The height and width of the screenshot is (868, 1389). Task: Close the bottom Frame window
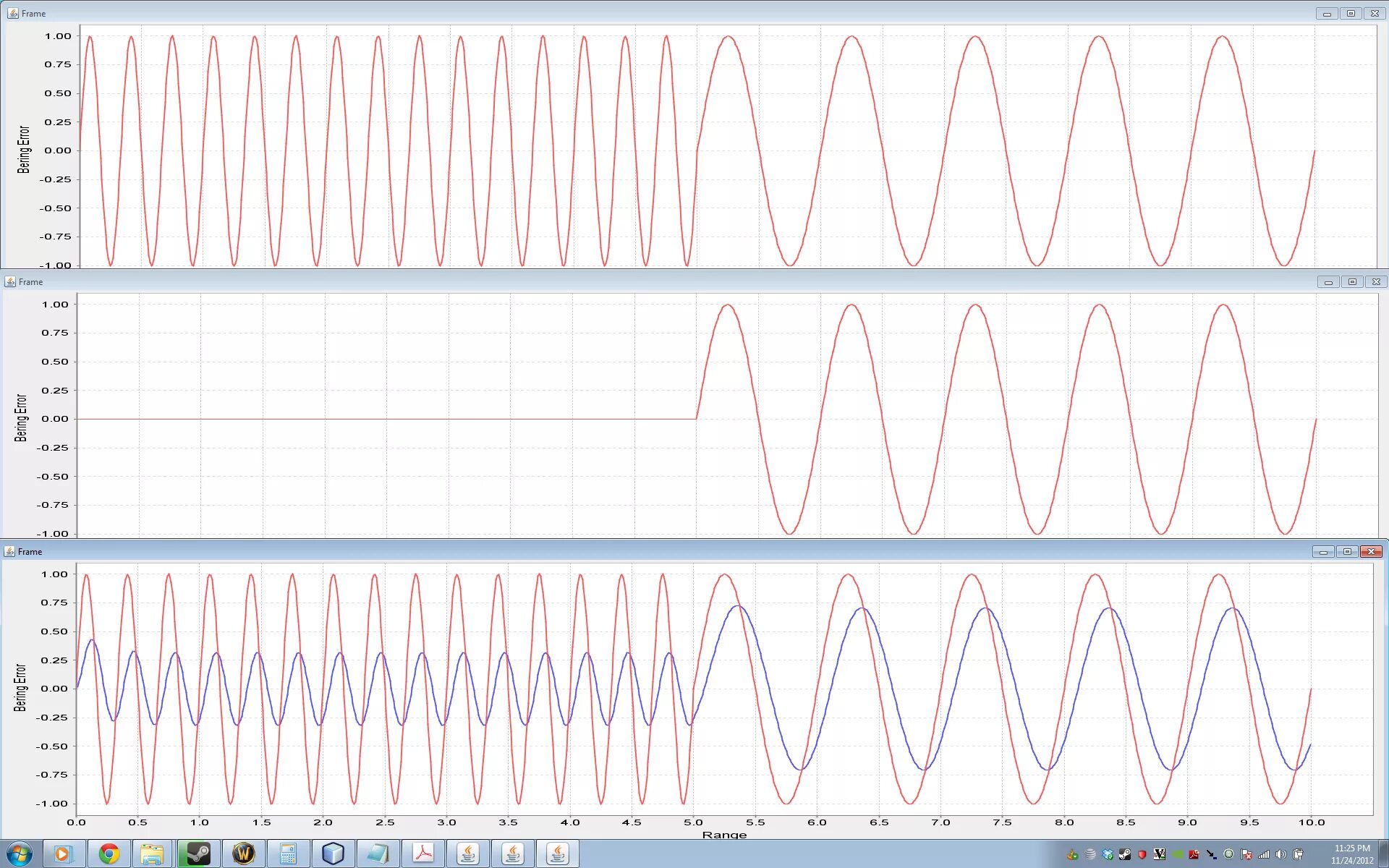click(x=1370, y=552)
